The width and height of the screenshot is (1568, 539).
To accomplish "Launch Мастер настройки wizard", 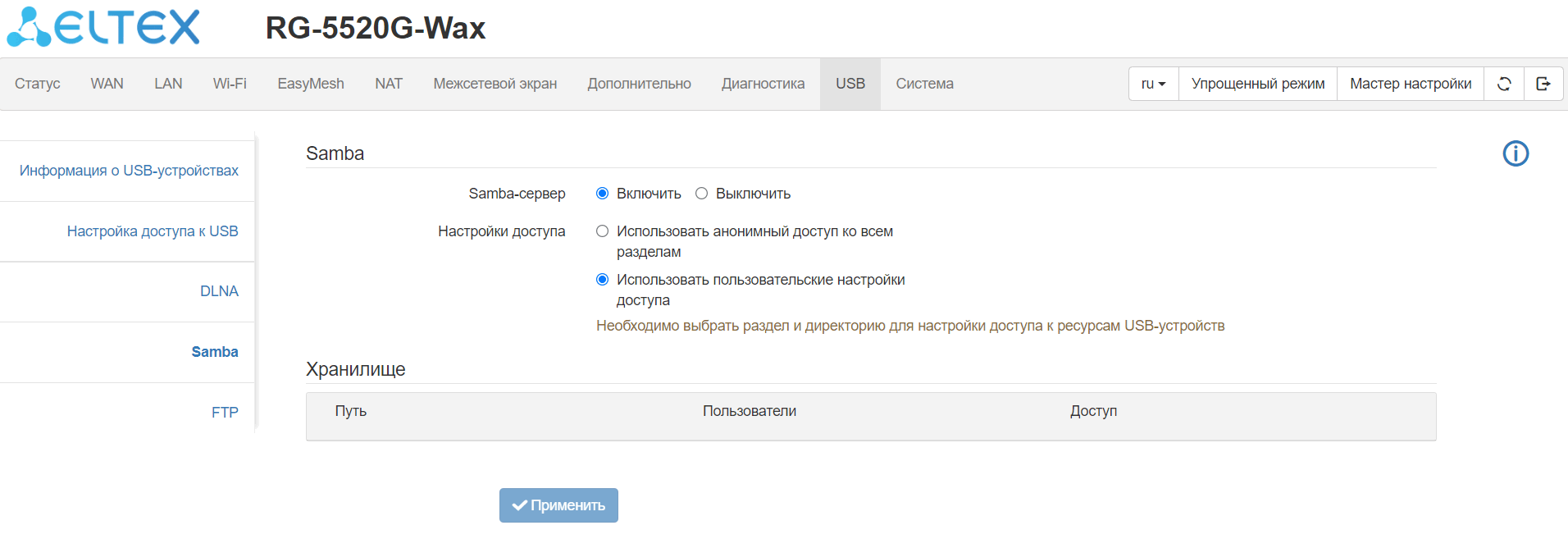I will point(1411,84).
